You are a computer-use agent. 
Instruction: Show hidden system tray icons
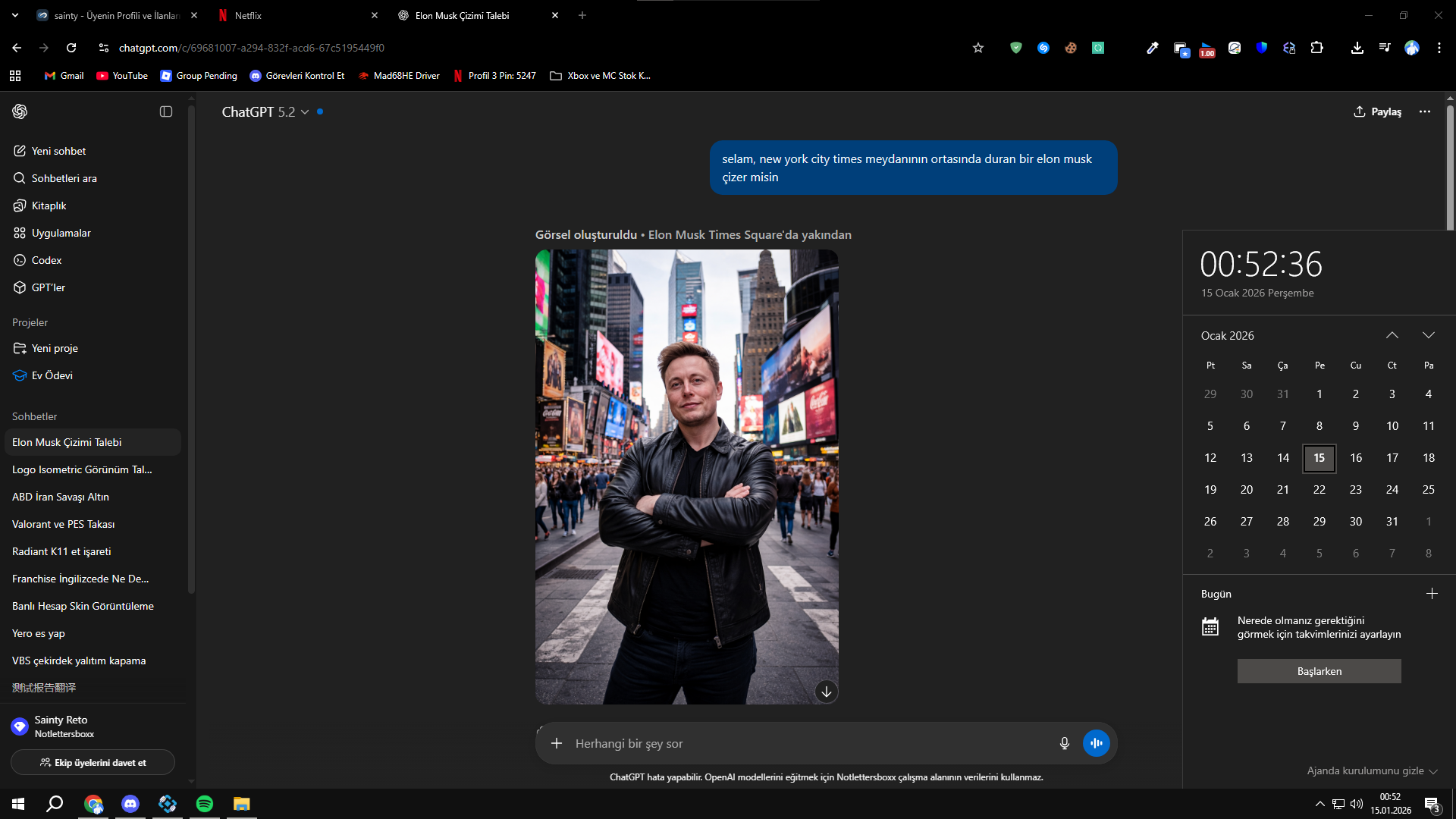1320,804
